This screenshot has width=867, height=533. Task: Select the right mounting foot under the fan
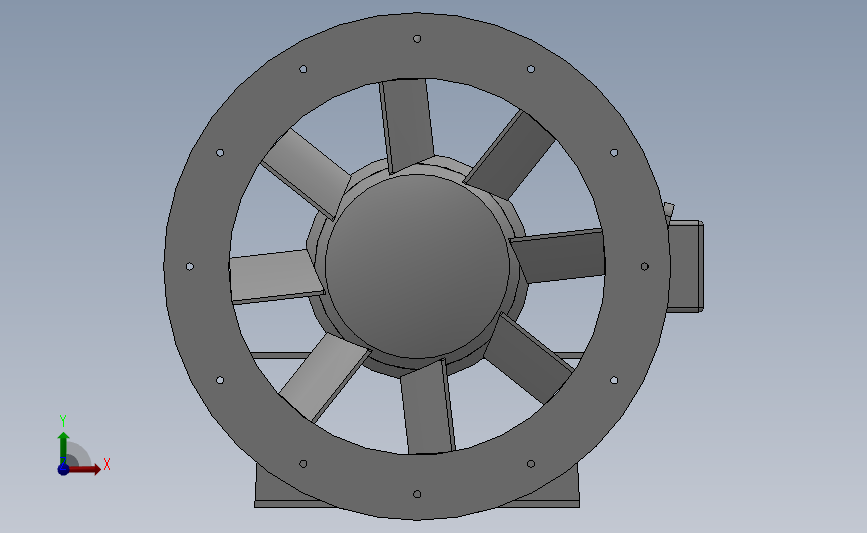558,492
